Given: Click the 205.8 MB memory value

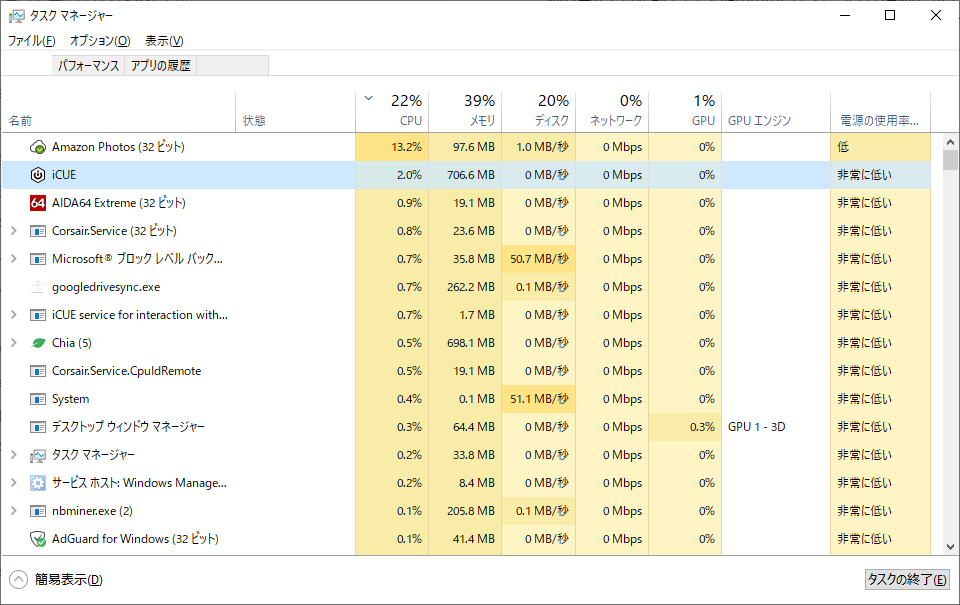Looking at the screenshot, I should pos(471,511).
